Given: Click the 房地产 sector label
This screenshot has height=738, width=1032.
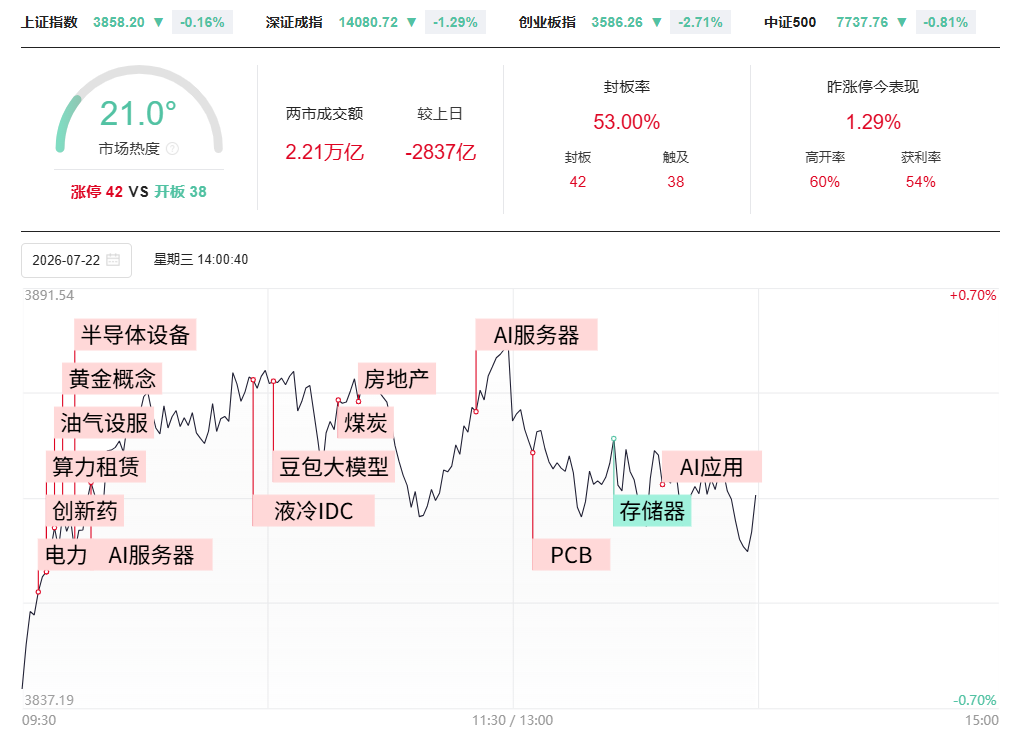Looking at the screenshot, I should [397, 379].
